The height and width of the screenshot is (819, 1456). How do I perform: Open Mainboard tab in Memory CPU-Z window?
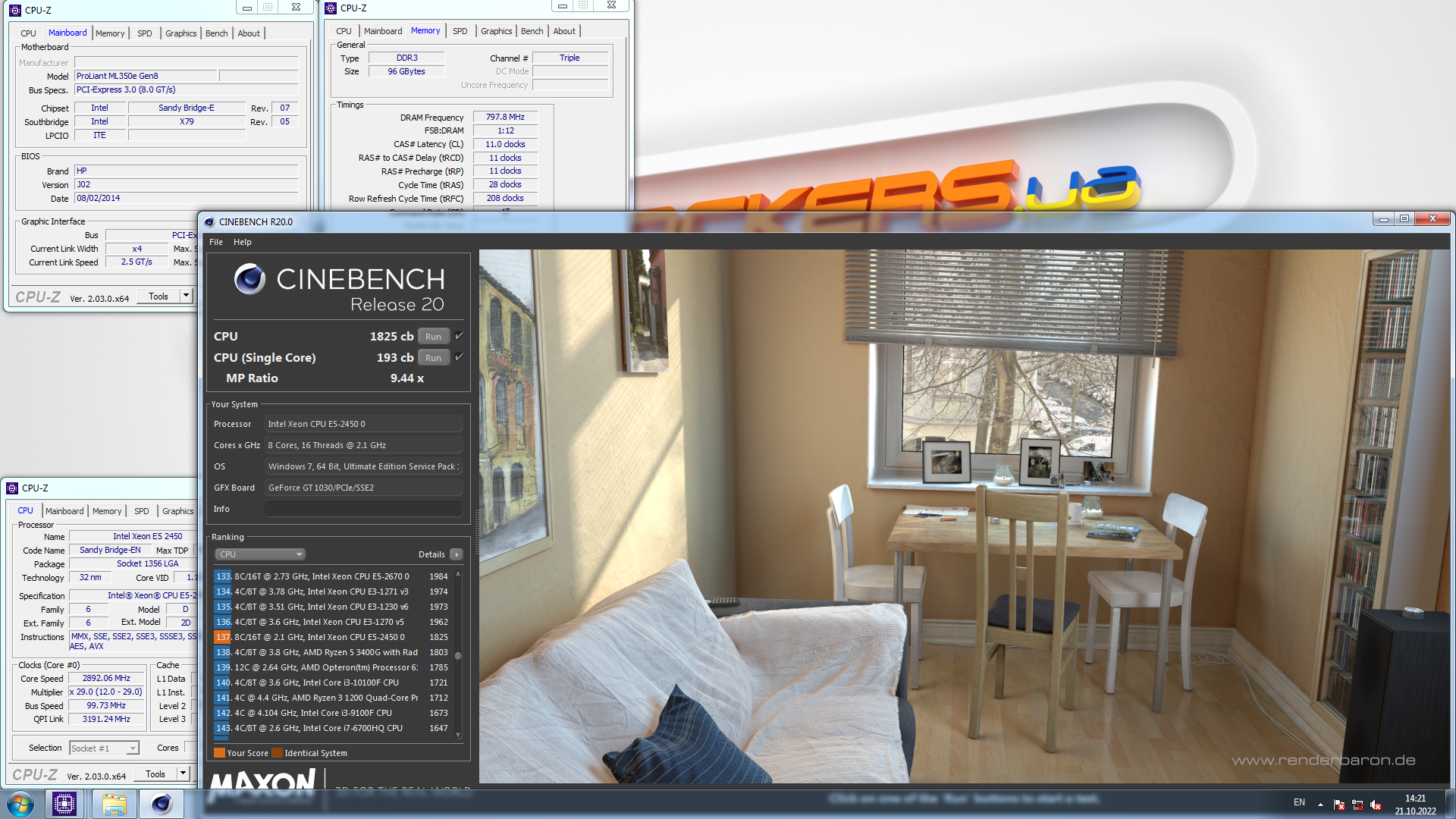pos(383,31)
